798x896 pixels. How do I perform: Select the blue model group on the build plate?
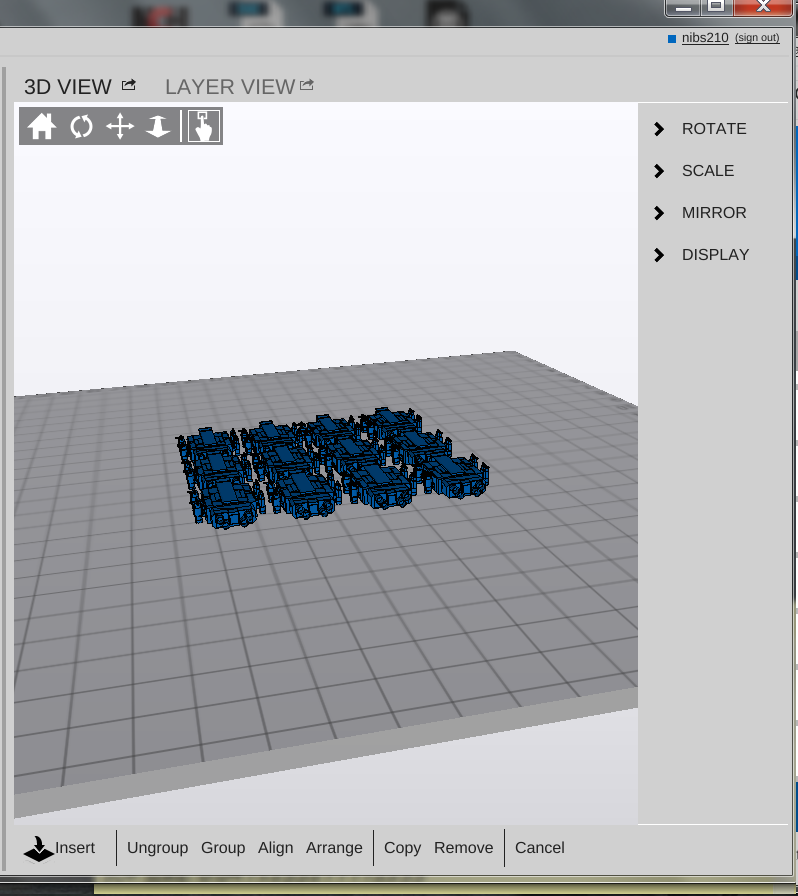pos(332,469)
